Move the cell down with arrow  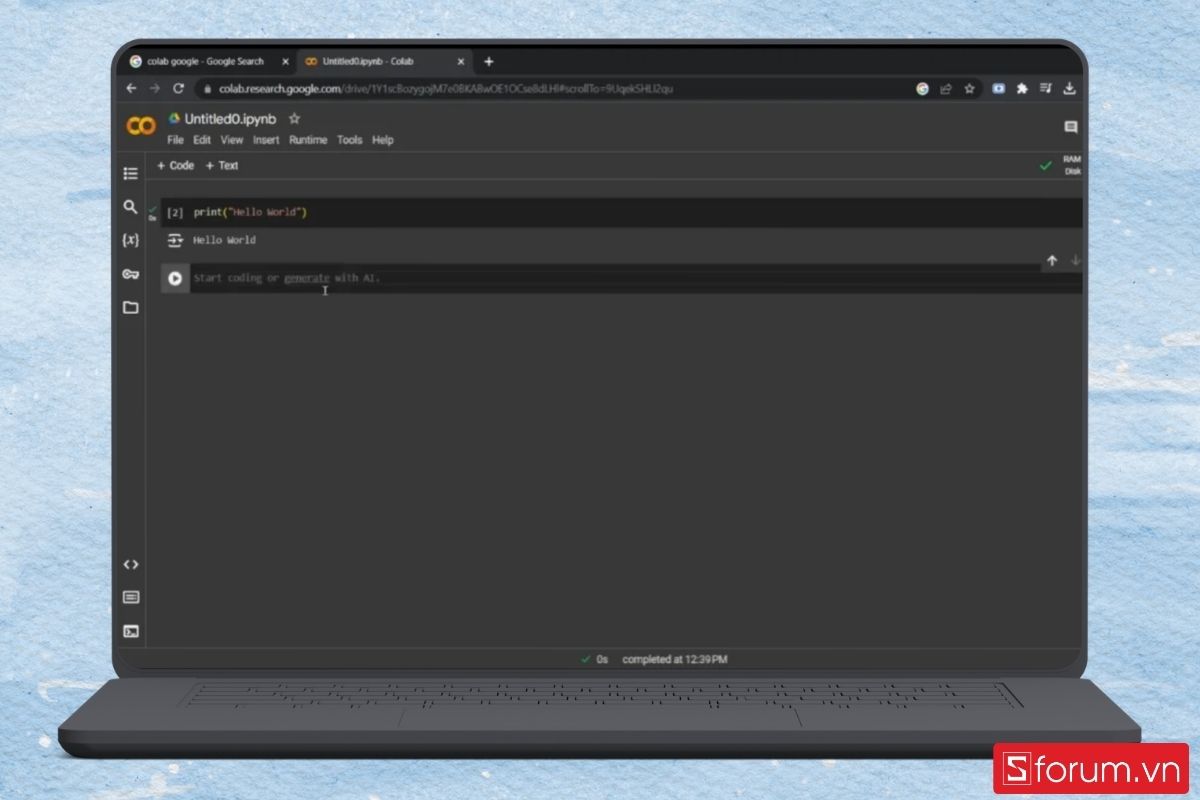(1076, 260)
